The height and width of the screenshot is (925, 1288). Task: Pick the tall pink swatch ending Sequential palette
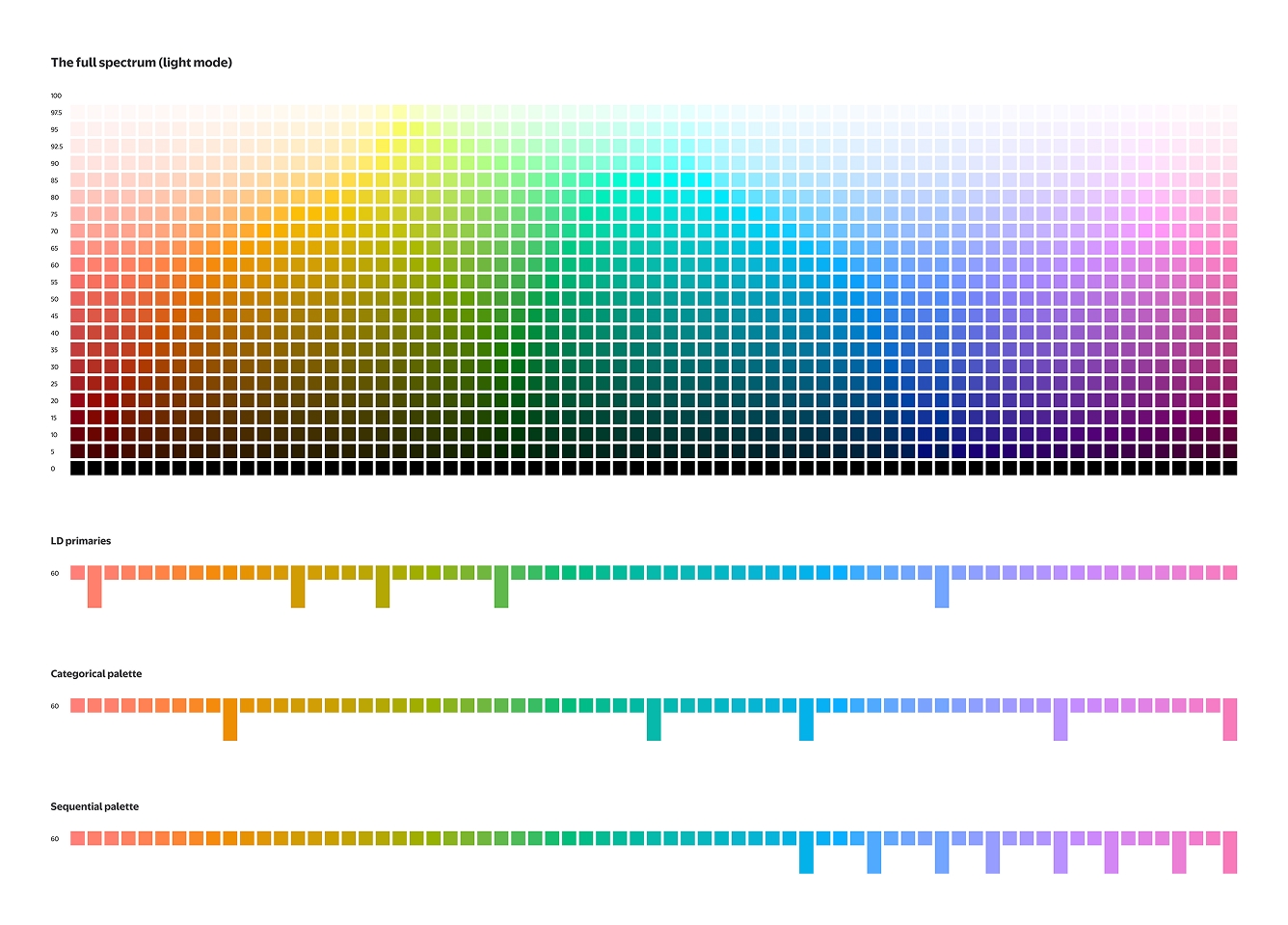pyautogui.click(x=1230, y=853)
